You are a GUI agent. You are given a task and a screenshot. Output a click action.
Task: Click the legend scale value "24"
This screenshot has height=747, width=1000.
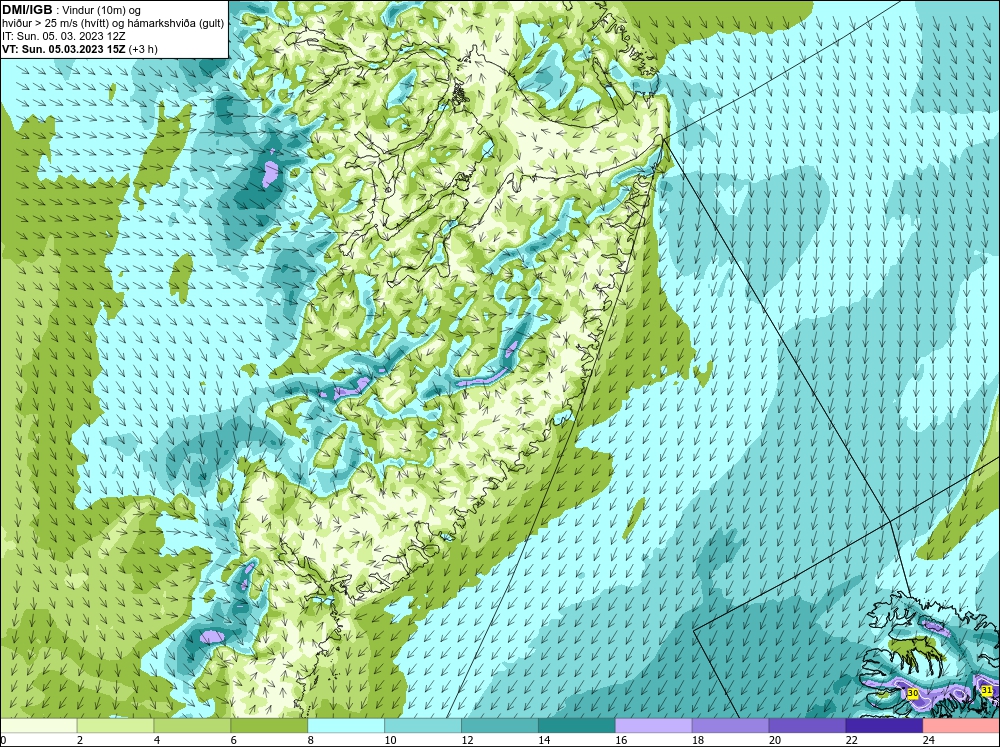929,740
